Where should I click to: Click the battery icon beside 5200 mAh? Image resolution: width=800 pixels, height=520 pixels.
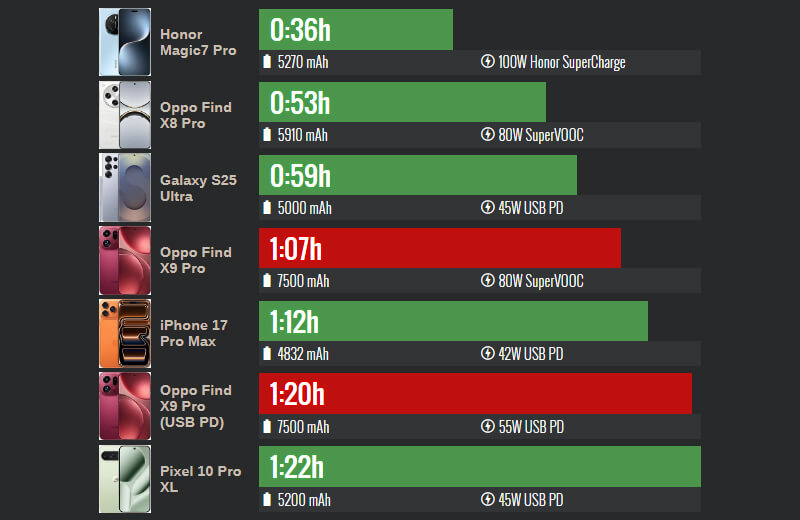pyautogui.click(x=267, y=500)
